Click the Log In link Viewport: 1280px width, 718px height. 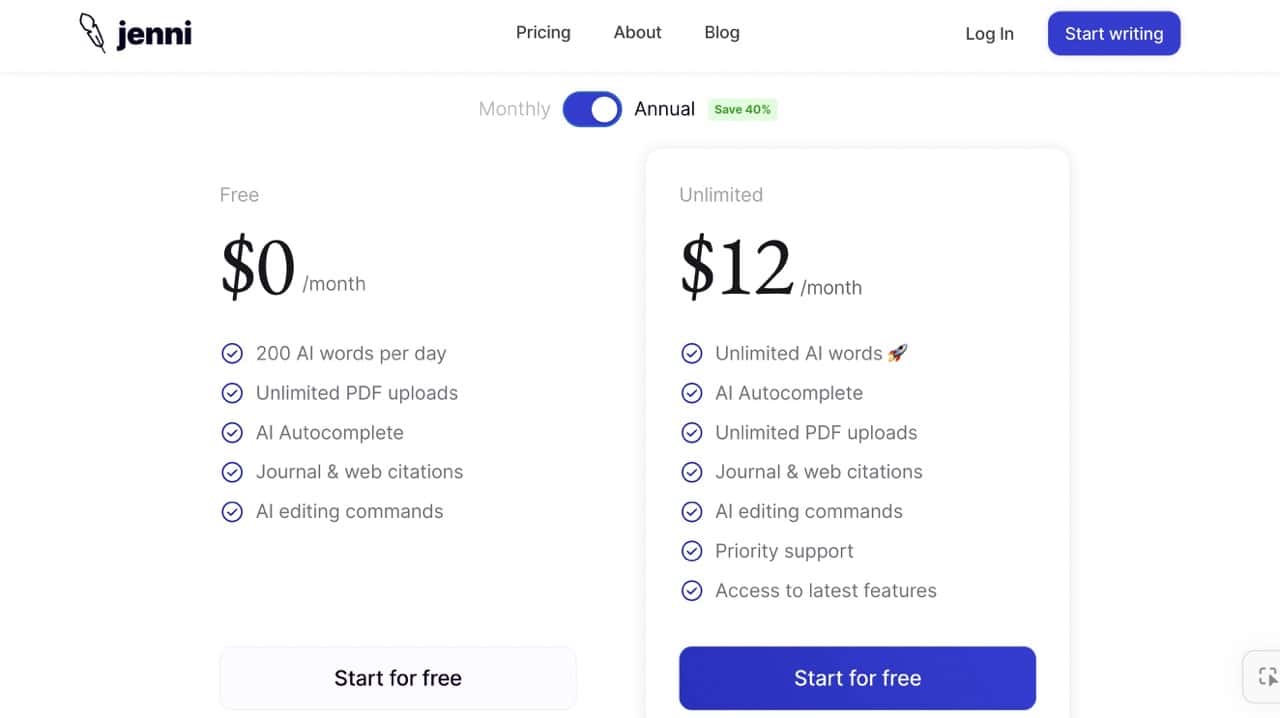(988, 33)
